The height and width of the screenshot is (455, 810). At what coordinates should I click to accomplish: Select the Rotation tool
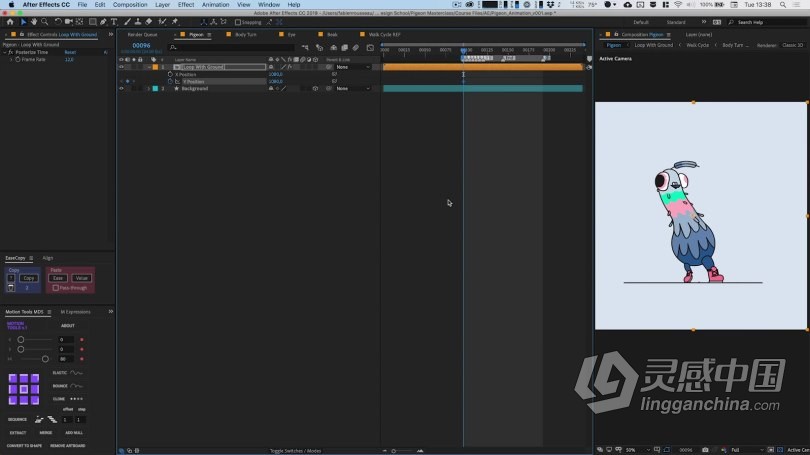[x=58, y=22]
